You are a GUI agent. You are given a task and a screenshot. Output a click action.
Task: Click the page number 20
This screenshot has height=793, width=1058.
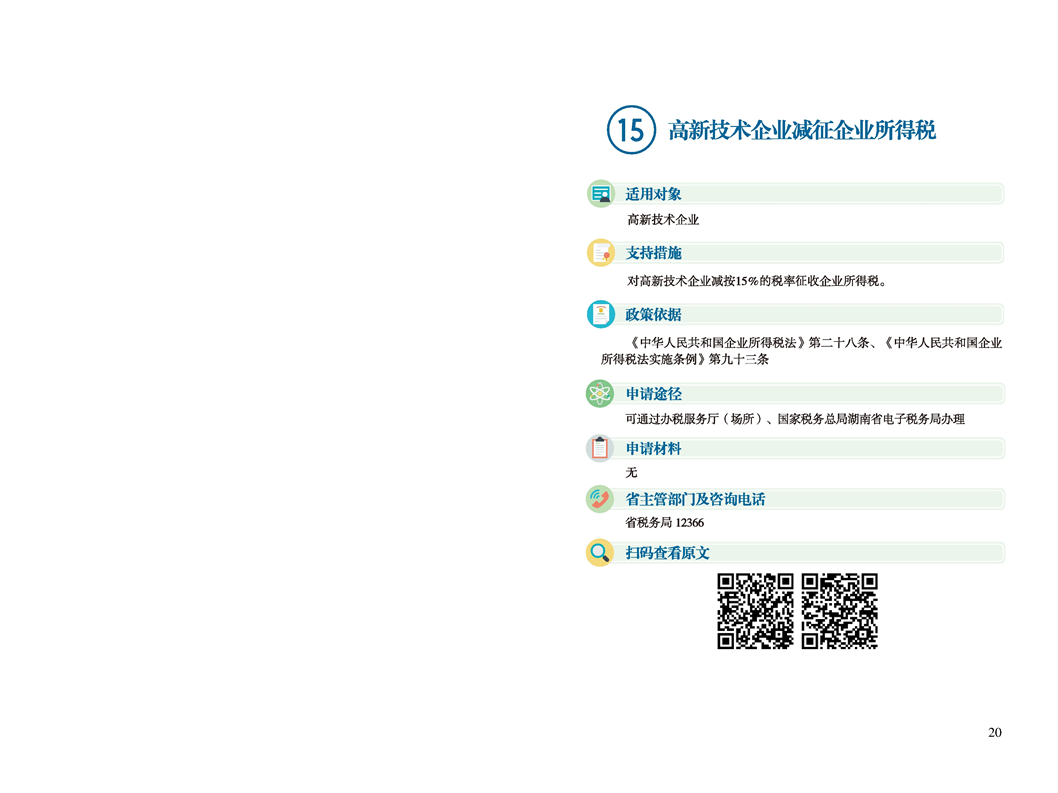[995, 733]
